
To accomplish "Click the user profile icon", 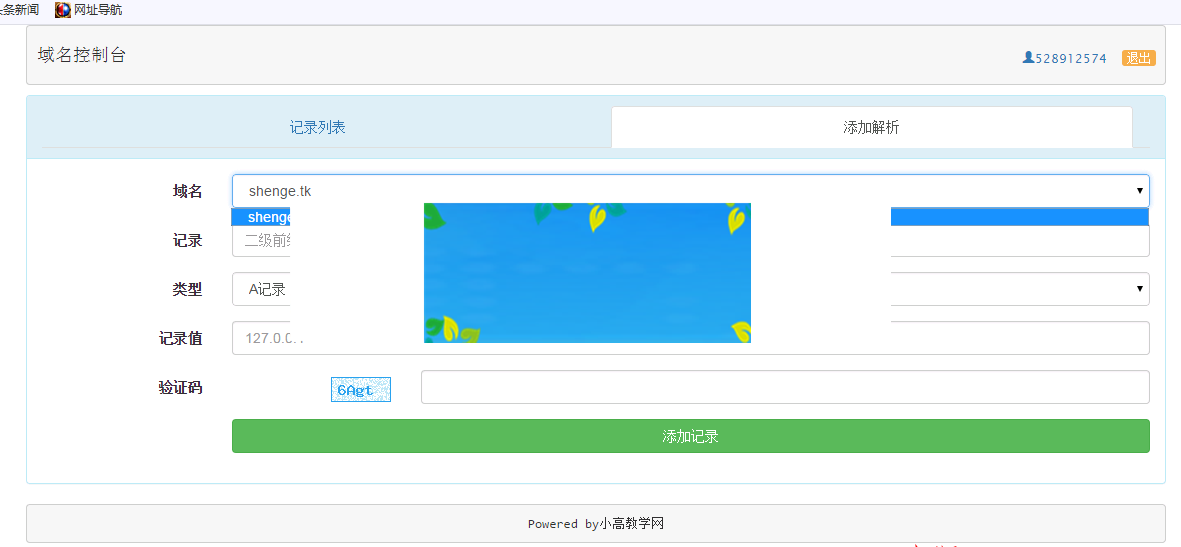I will (x=1027, y=58).
